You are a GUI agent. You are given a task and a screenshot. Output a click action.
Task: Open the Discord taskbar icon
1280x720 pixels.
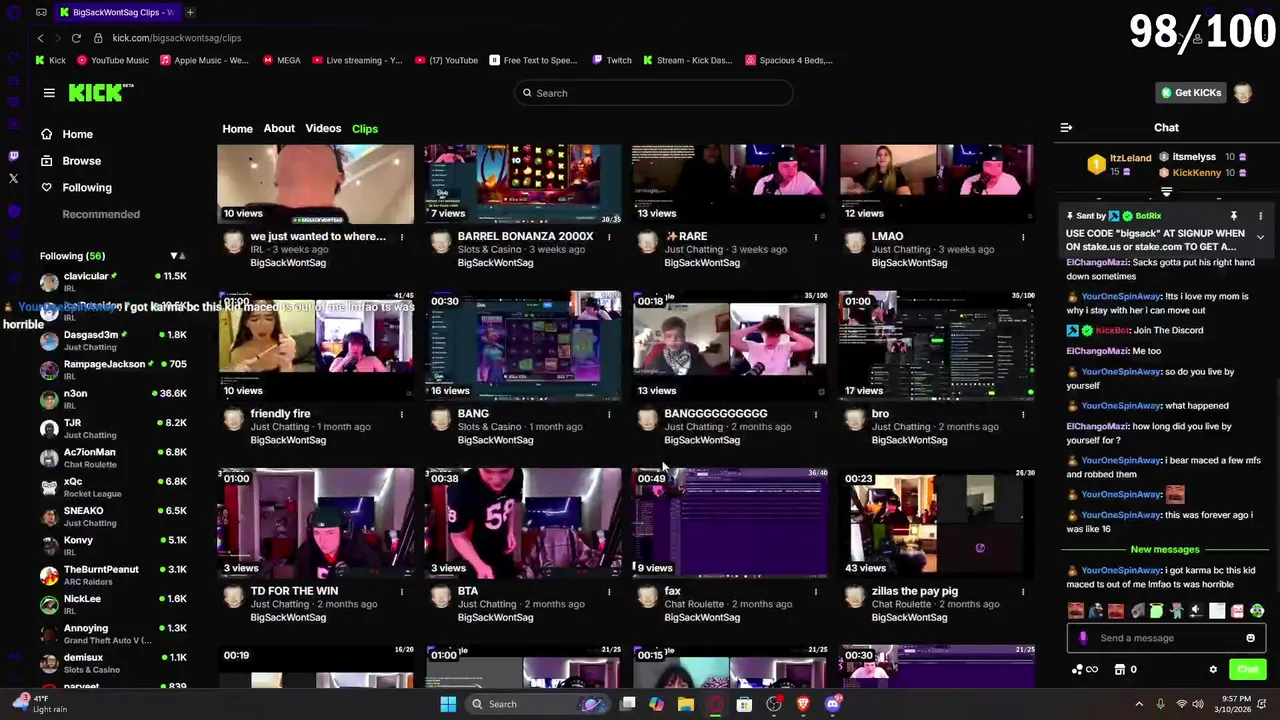point(833,704)
